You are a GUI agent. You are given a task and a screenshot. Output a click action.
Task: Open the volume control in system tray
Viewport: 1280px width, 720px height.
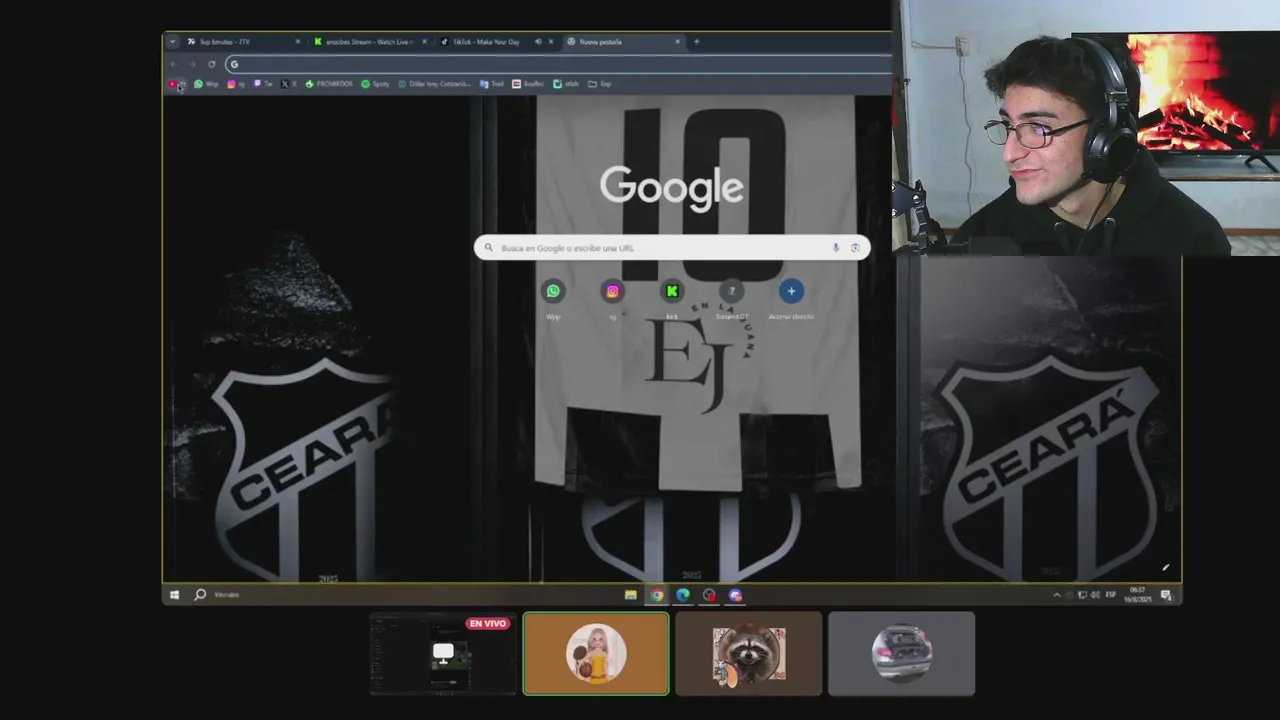coord(1095,595)
